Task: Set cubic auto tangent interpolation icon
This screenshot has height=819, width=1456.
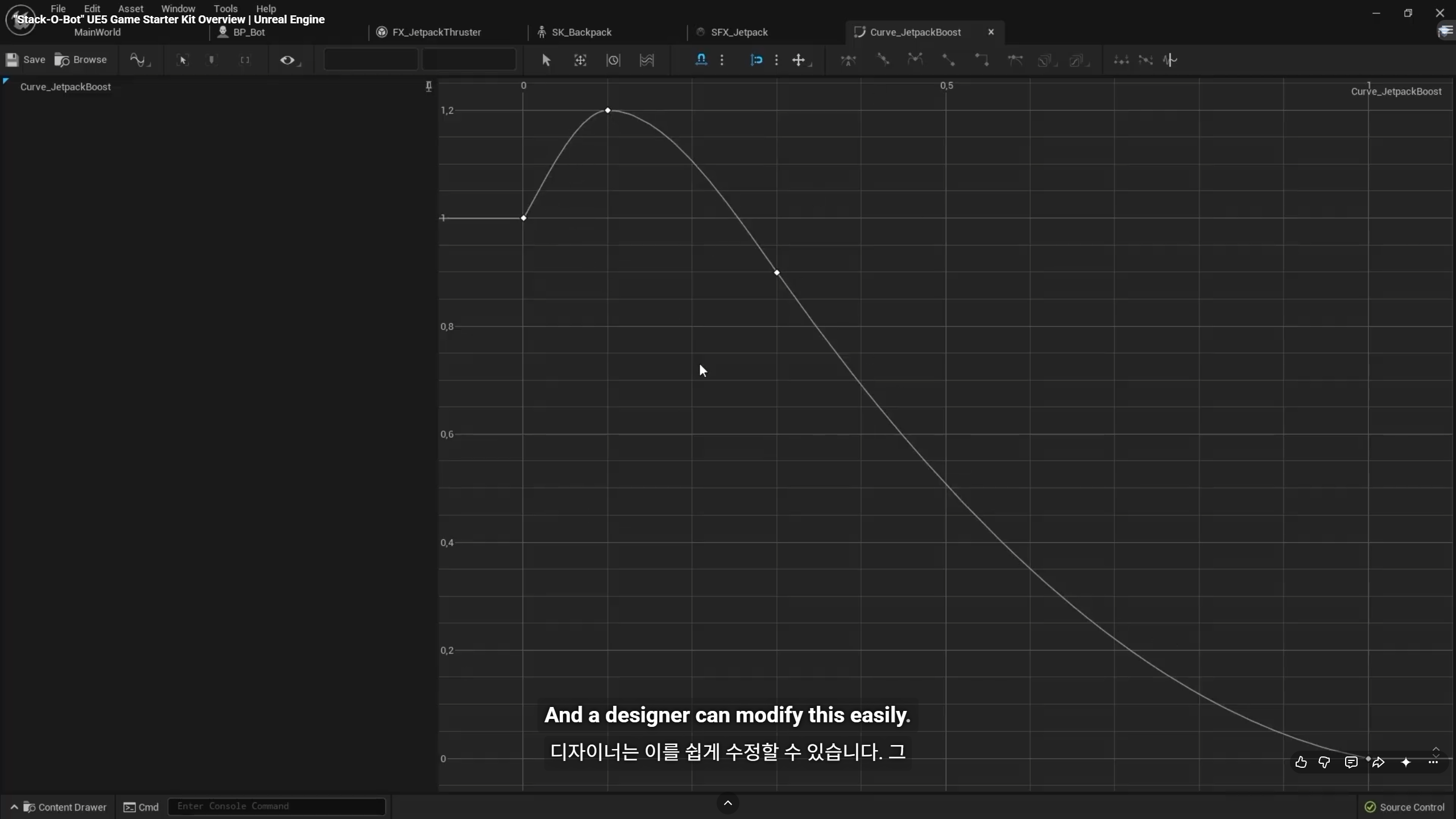Action: [848, 60]
